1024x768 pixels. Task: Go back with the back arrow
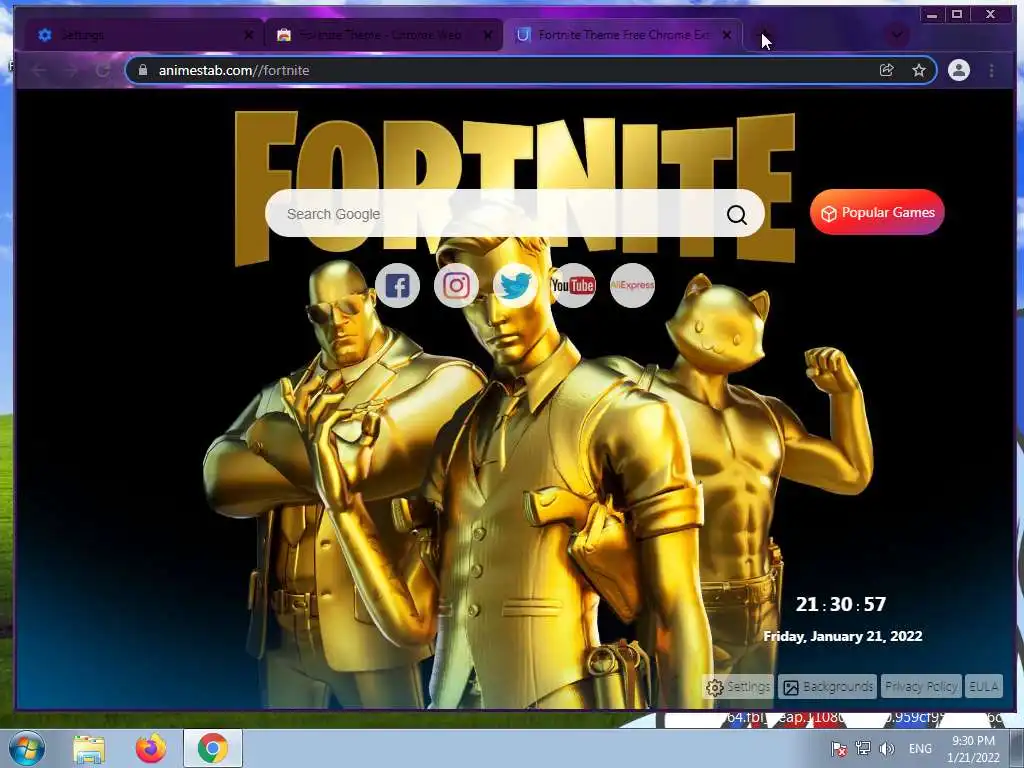[x=39, y=71]
